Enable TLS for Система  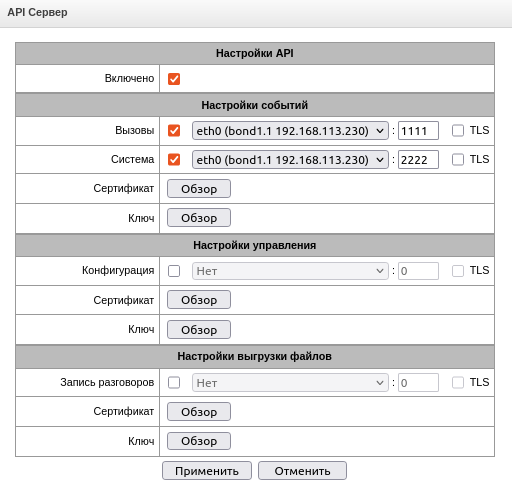(458, 159)
